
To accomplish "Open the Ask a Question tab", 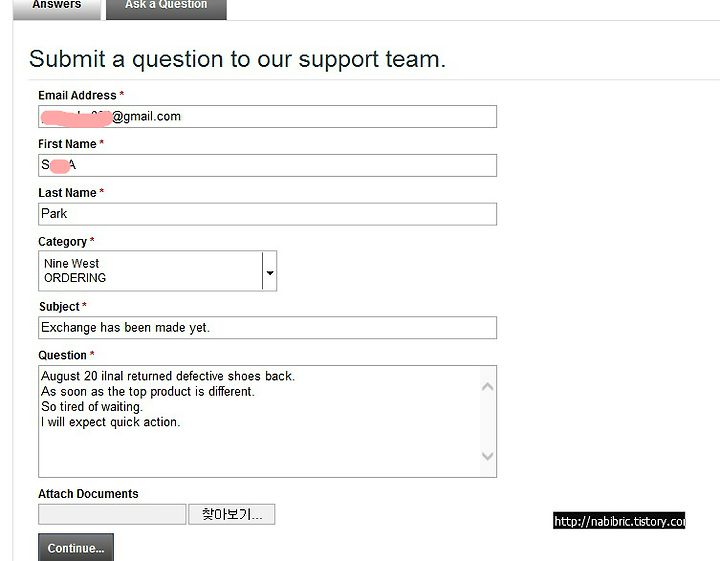I will [x=166, y=8].
